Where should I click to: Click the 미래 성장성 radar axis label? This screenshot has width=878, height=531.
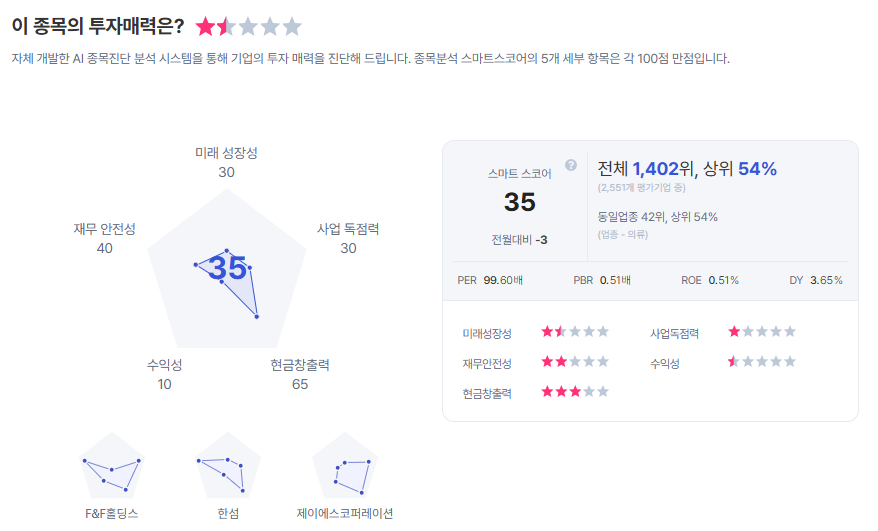(x=226, y=153)
